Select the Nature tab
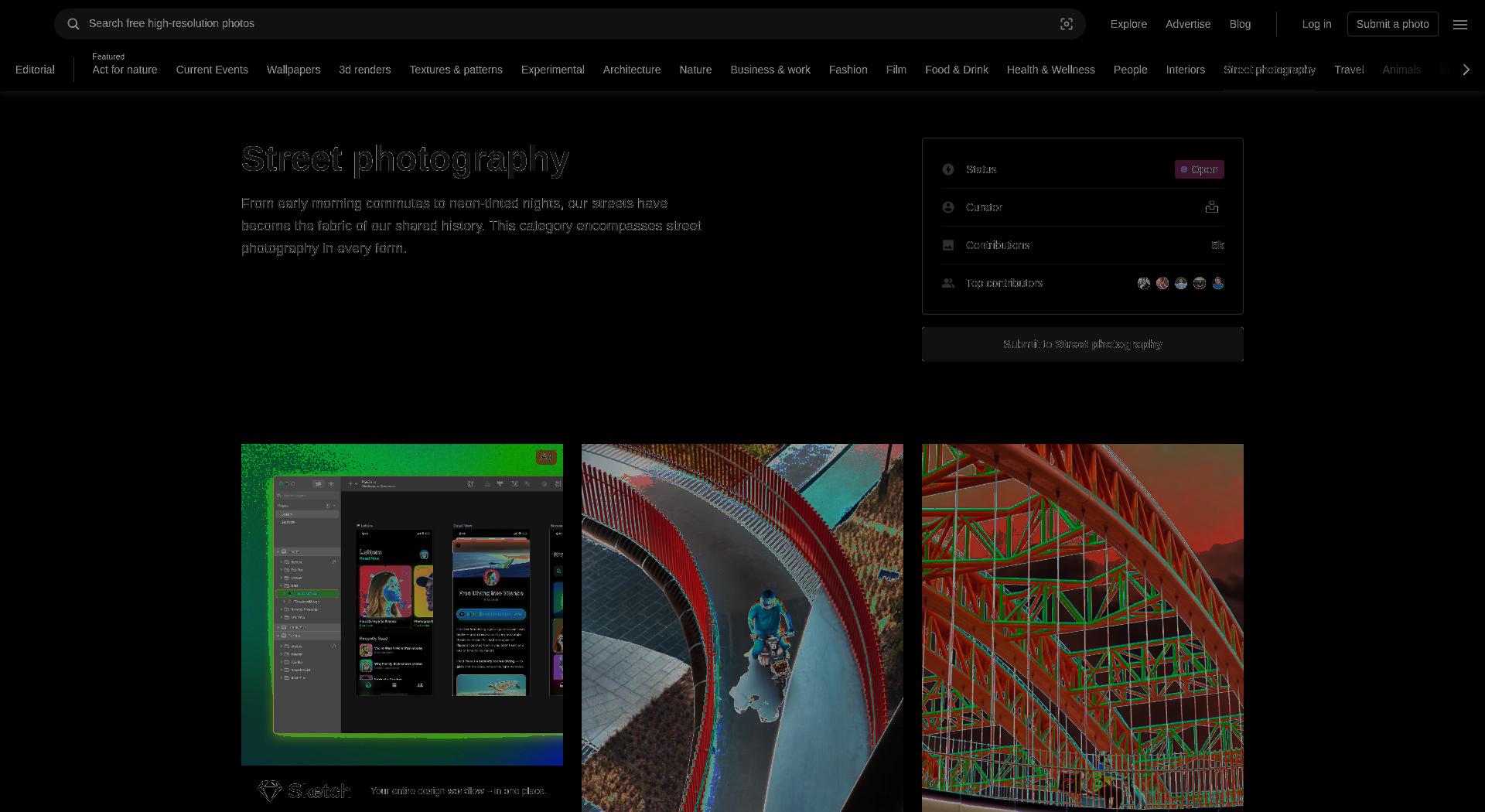The image size is (1485, 812). [695, 70]
